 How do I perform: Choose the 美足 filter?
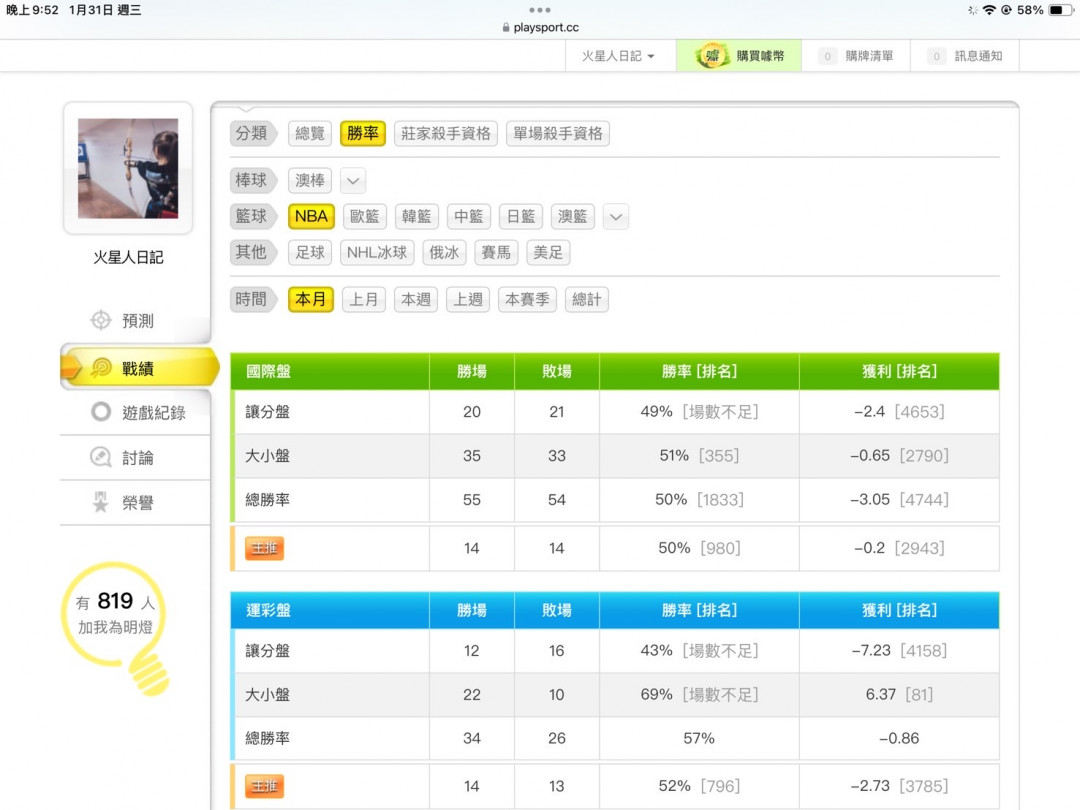[x=548, y=253]
